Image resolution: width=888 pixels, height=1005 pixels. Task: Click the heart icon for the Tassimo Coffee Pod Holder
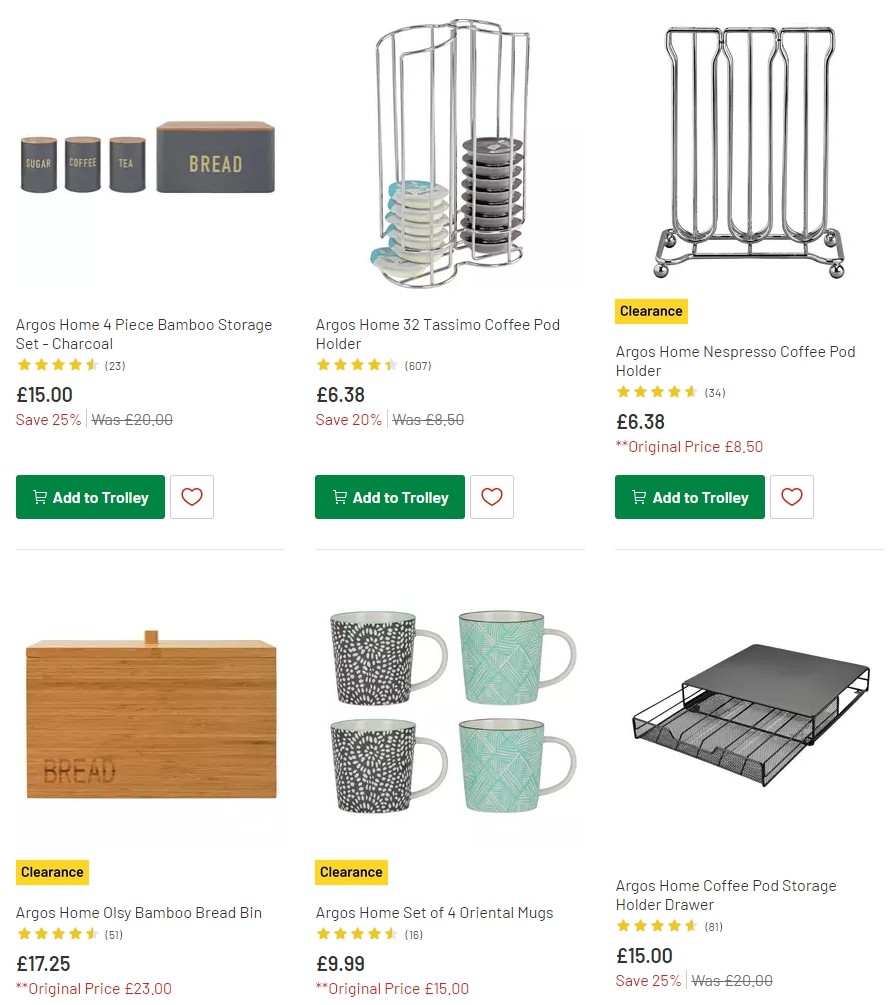(x=491, y=496)
